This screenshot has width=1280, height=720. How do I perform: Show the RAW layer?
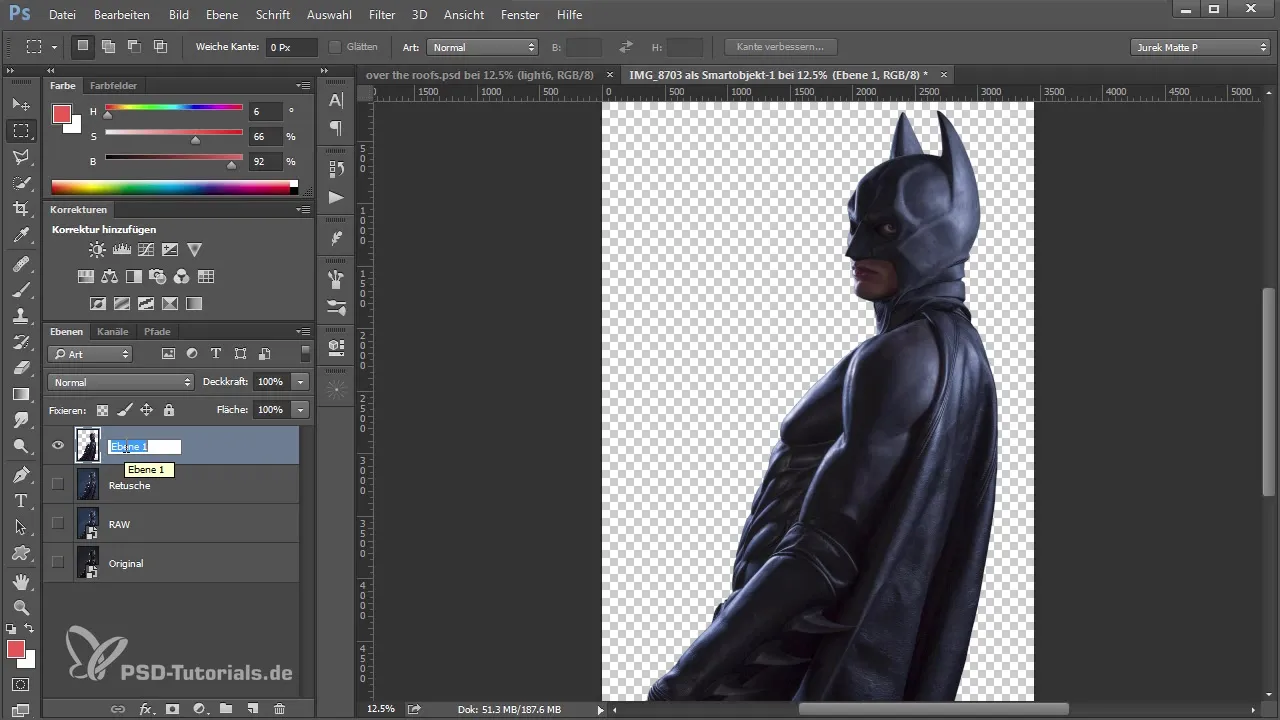click(58, 524)
